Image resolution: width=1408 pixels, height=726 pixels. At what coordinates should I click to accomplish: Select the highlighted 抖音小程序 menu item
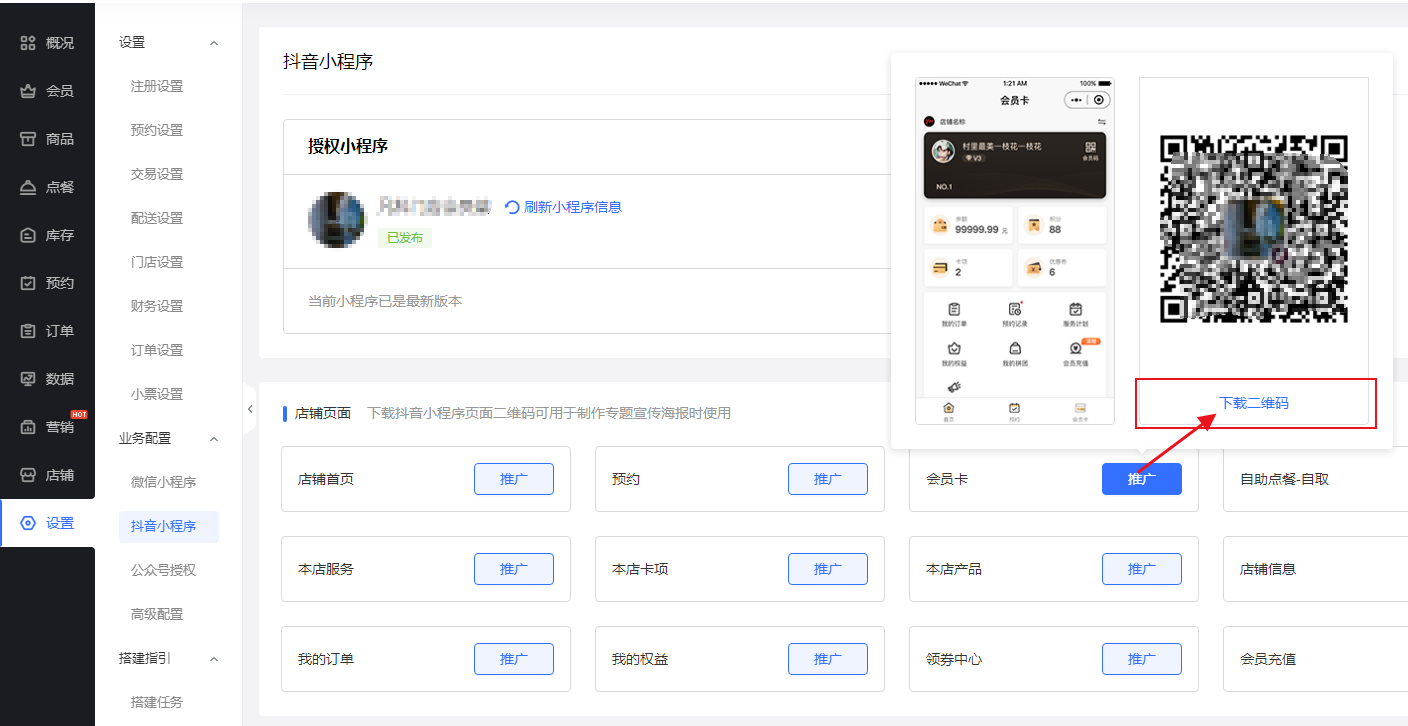168,527
